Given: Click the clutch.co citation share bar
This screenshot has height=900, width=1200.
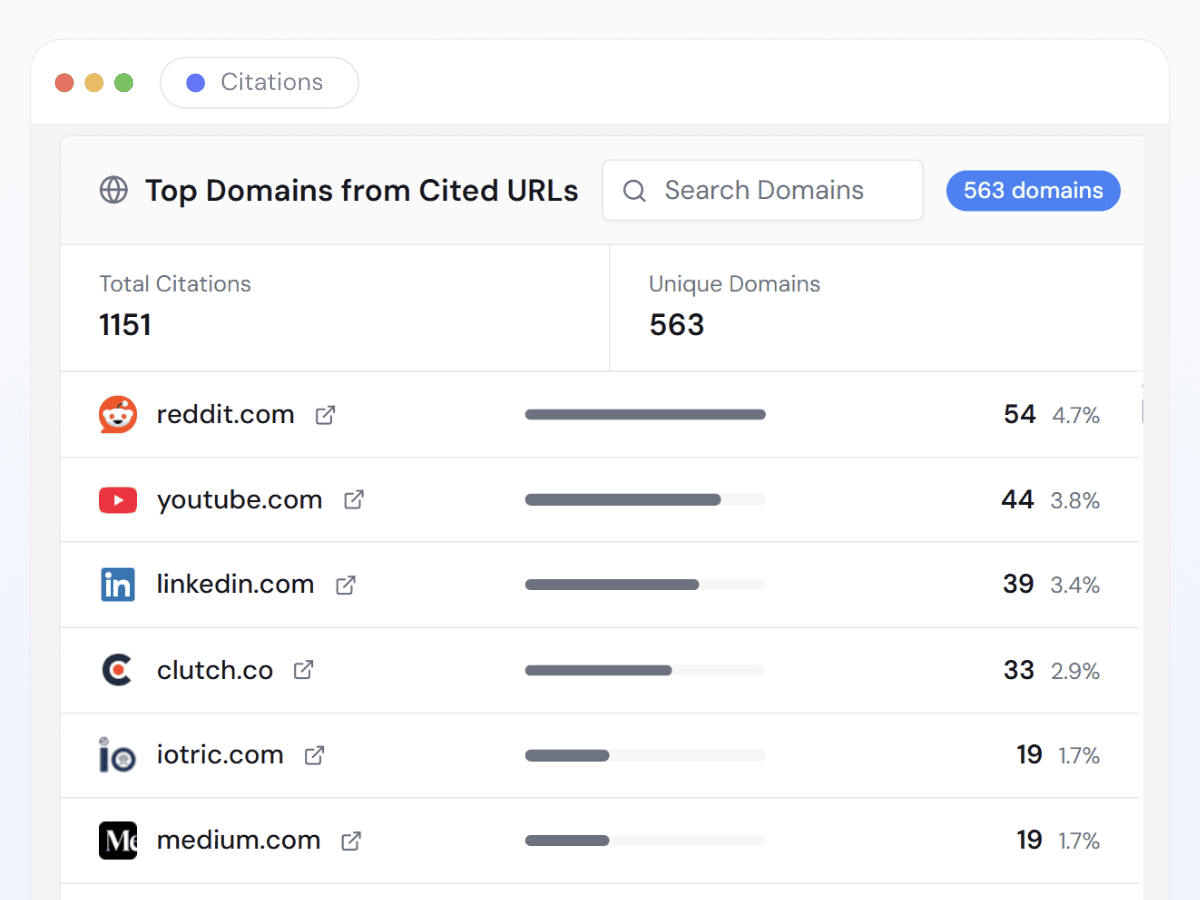Looking at the screenshot, I should pyautogui.click(x=645, y=670).
